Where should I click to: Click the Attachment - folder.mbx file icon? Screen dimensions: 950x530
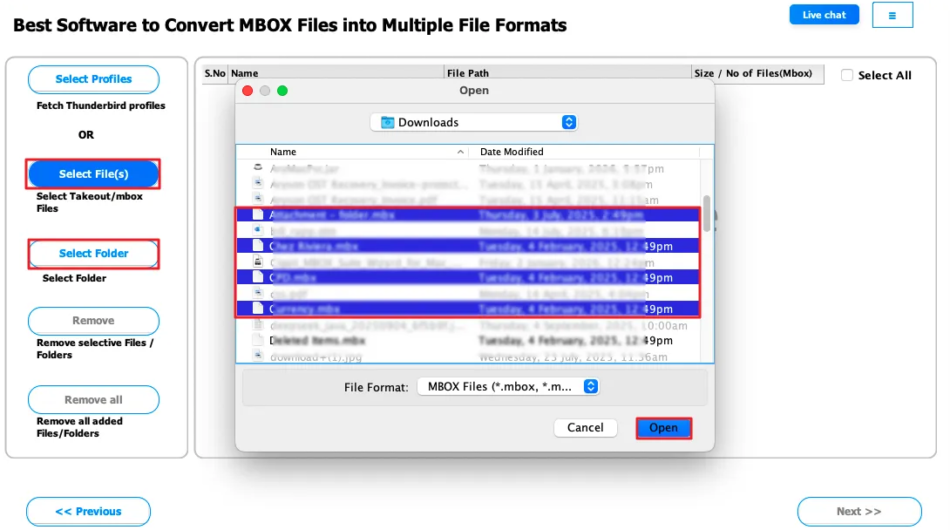pos(258,214)
